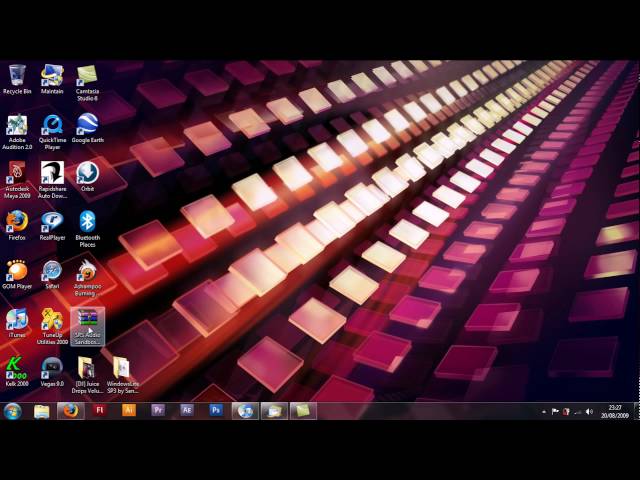Select the QuickTime Player desktop icon
Screen dimensions: 640x480
pyautogui.click(x=52, y=132)
